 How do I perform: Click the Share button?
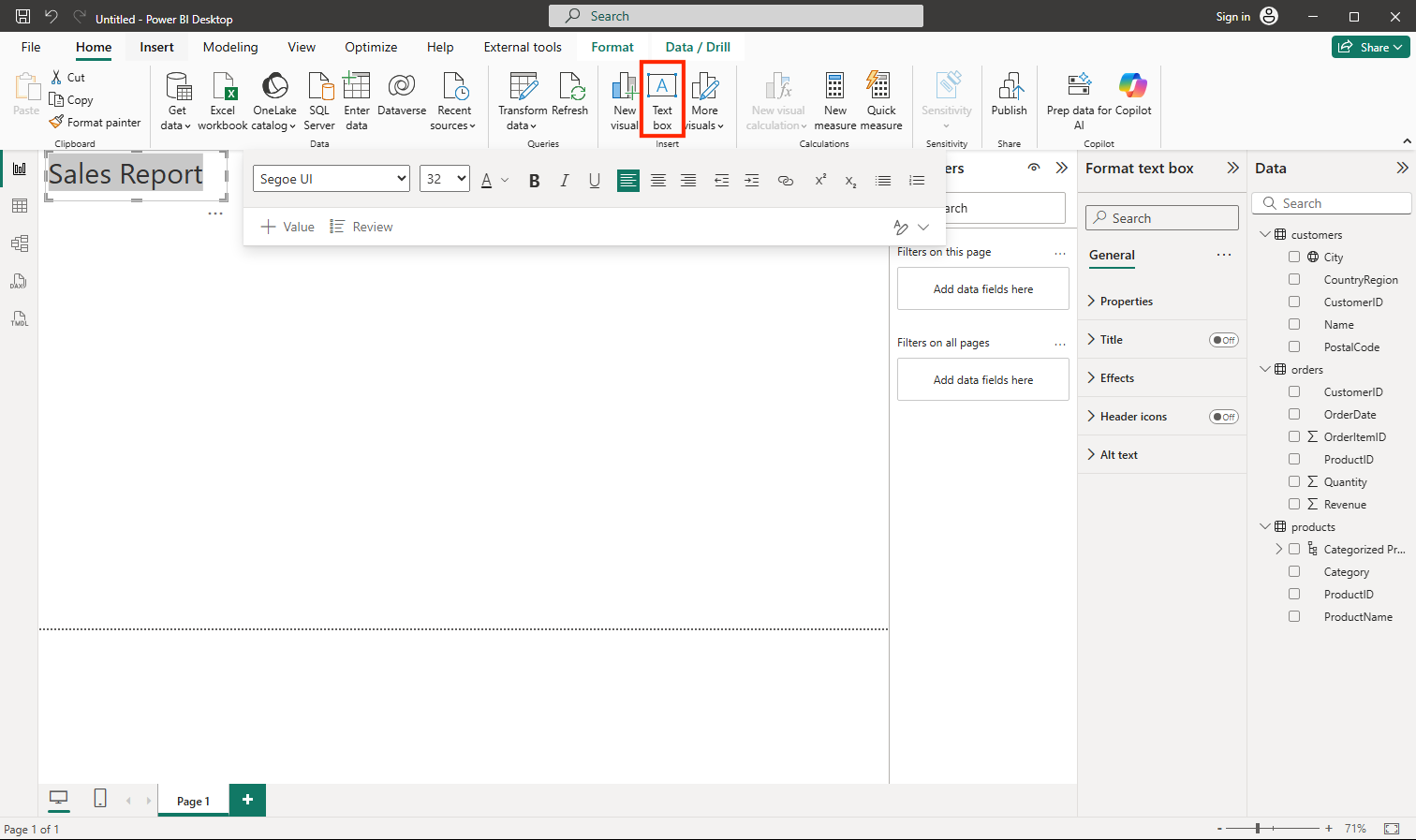[1371, 47]
